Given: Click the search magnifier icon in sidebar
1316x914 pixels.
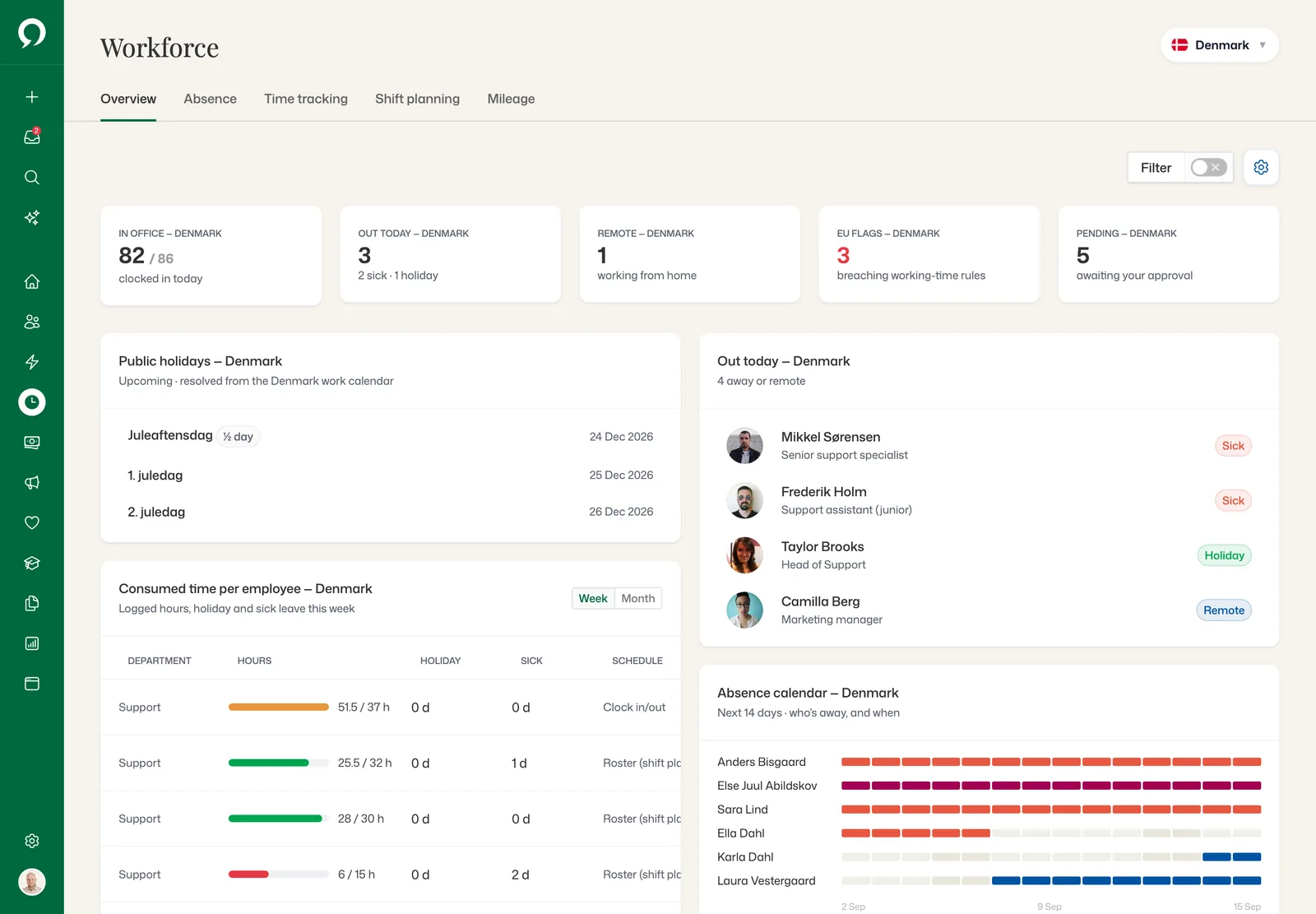Looking at the screenshot, I should [32, 177].
